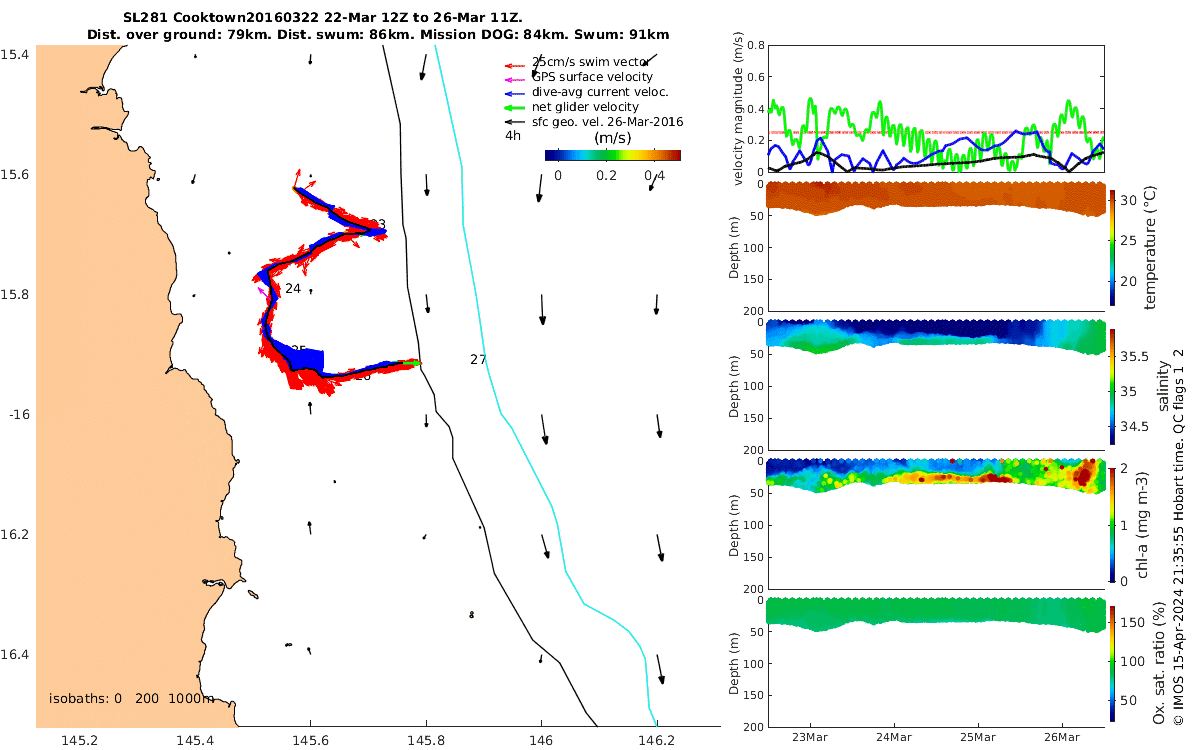
Task: Click the day '27' label near track end
Action: (x=478, y=359)
